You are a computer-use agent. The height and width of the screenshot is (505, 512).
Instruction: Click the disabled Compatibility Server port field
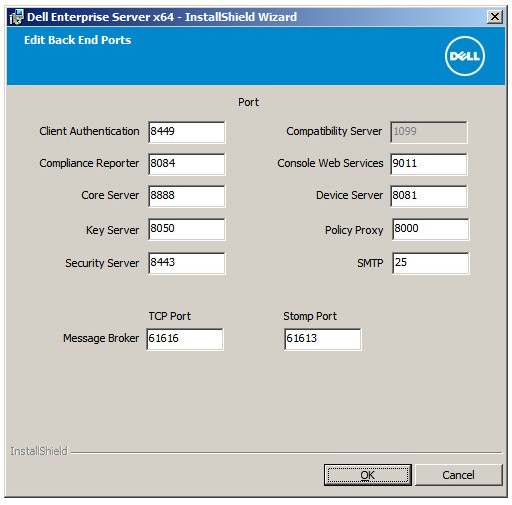click(429, 132)
